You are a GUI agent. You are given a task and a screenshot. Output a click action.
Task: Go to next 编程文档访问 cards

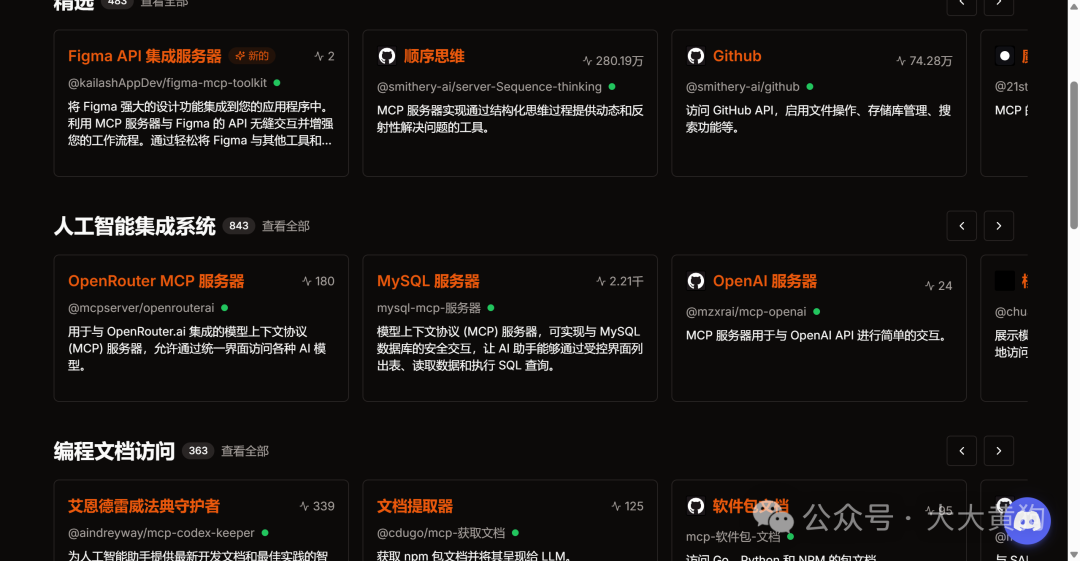[x=999, y=451]
